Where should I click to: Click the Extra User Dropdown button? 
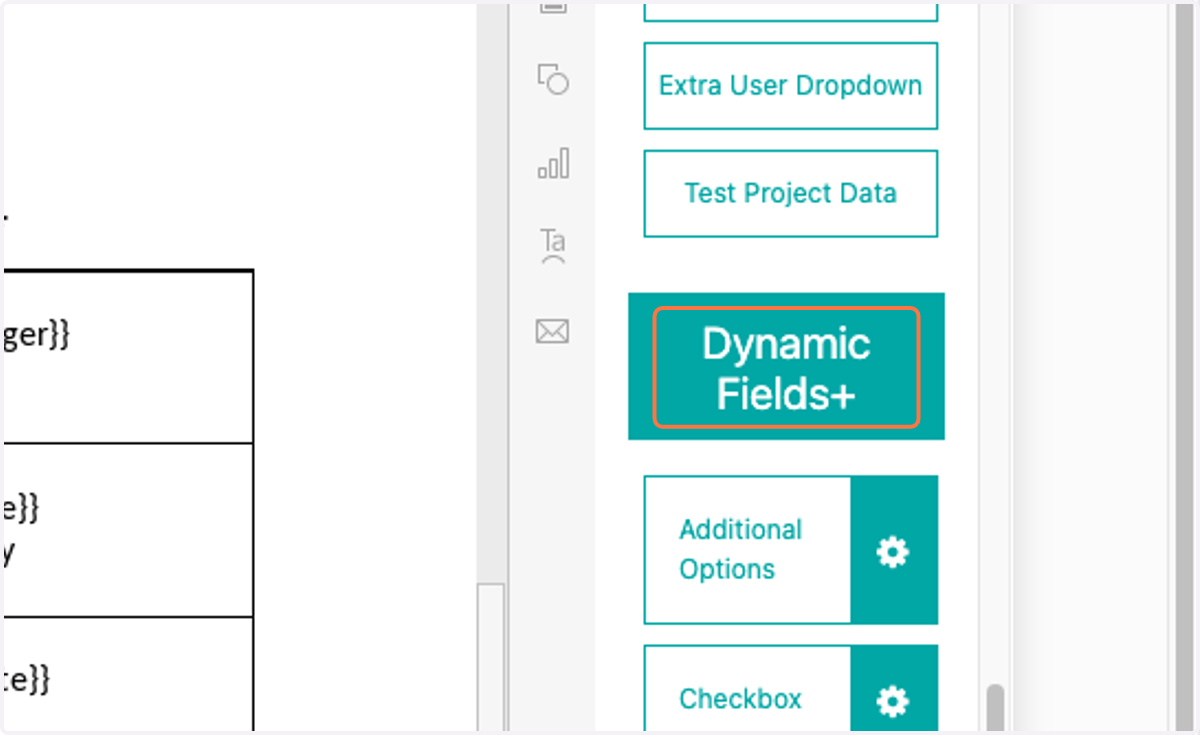(x=790, y=86)
